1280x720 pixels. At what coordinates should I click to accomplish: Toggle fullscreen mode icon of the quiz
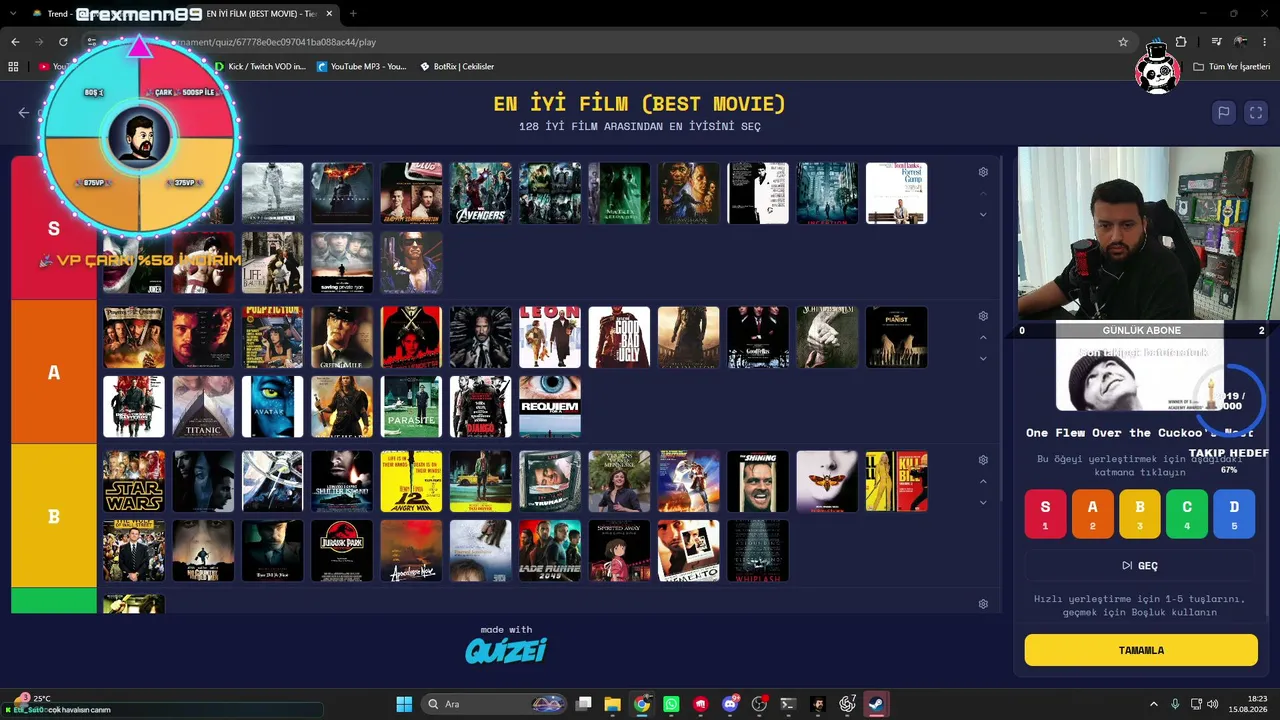coord(1256,113)
